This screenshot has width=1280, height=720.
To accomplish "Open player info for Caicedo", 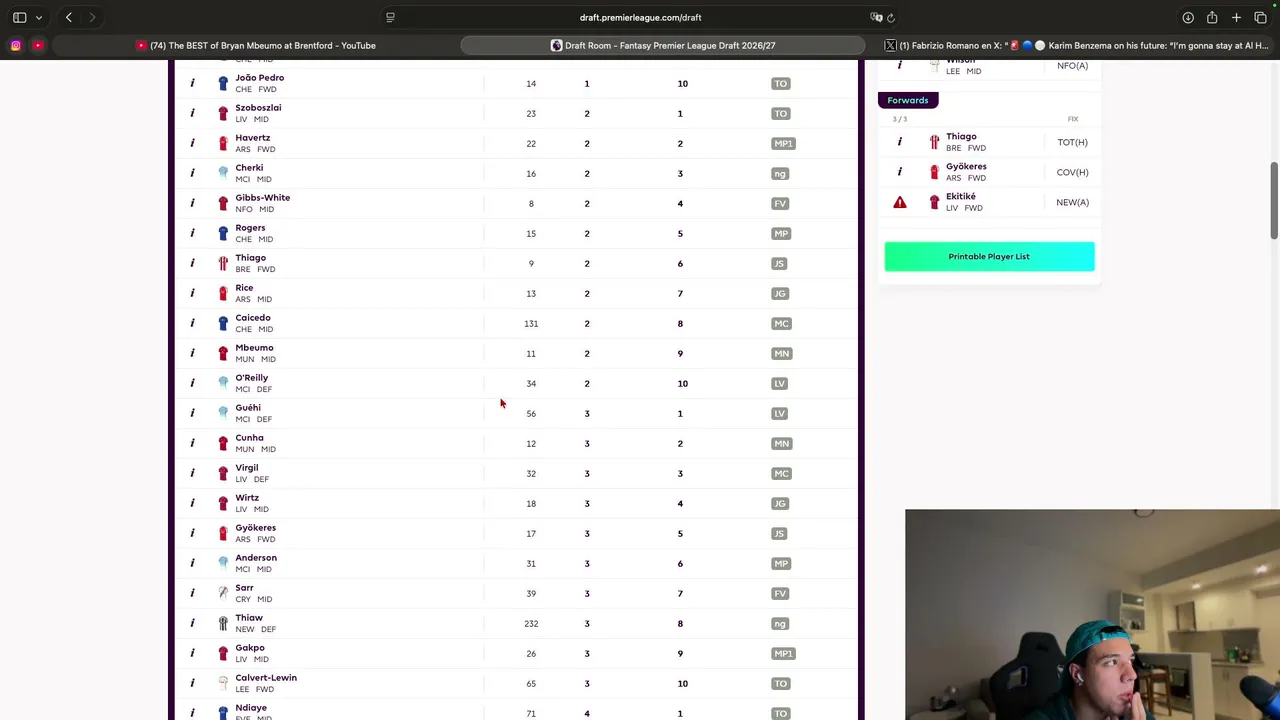I will point(192,323).
